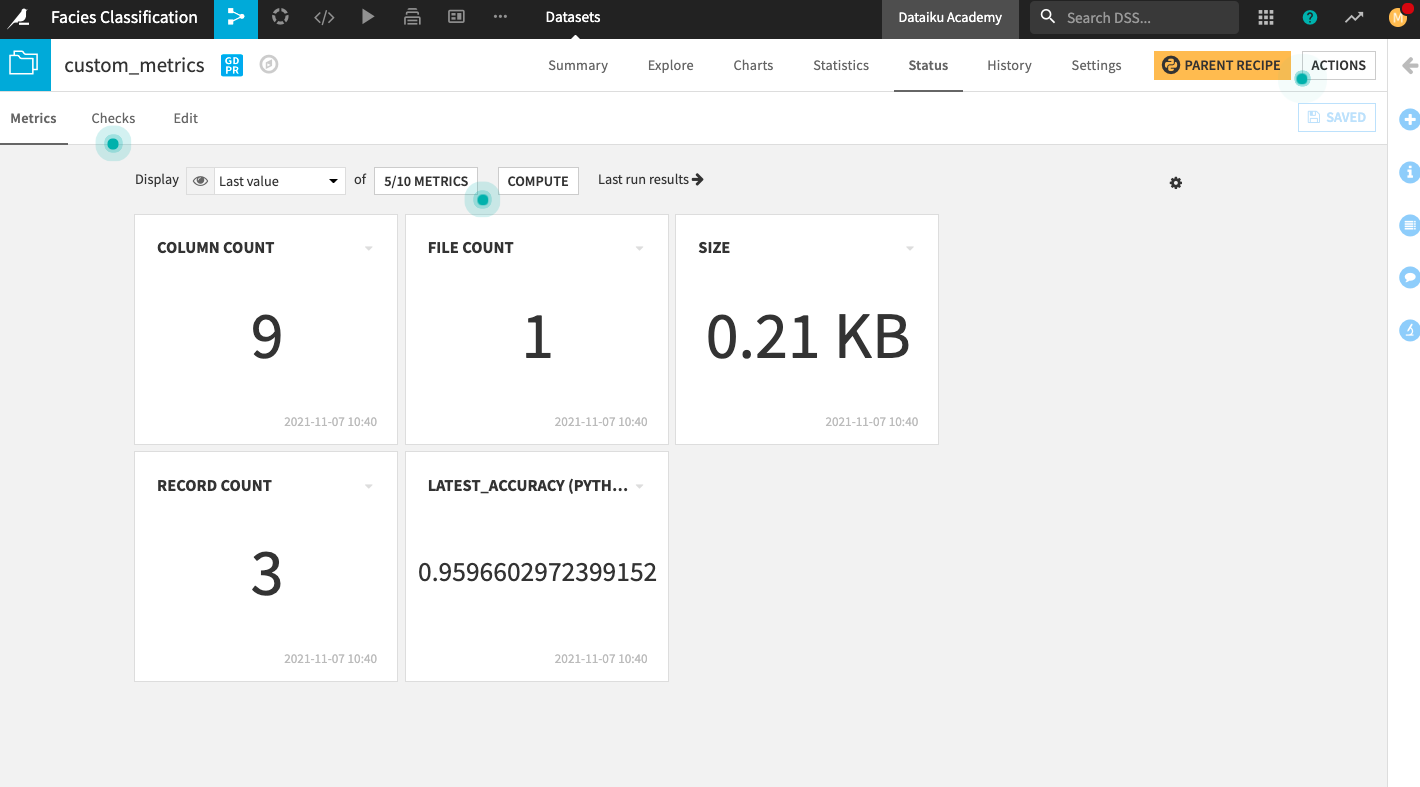The height and width of the screenshot is (787, 1420).
Task: Select the Lab icon in the navigation bar
Action: click(280, 17)
